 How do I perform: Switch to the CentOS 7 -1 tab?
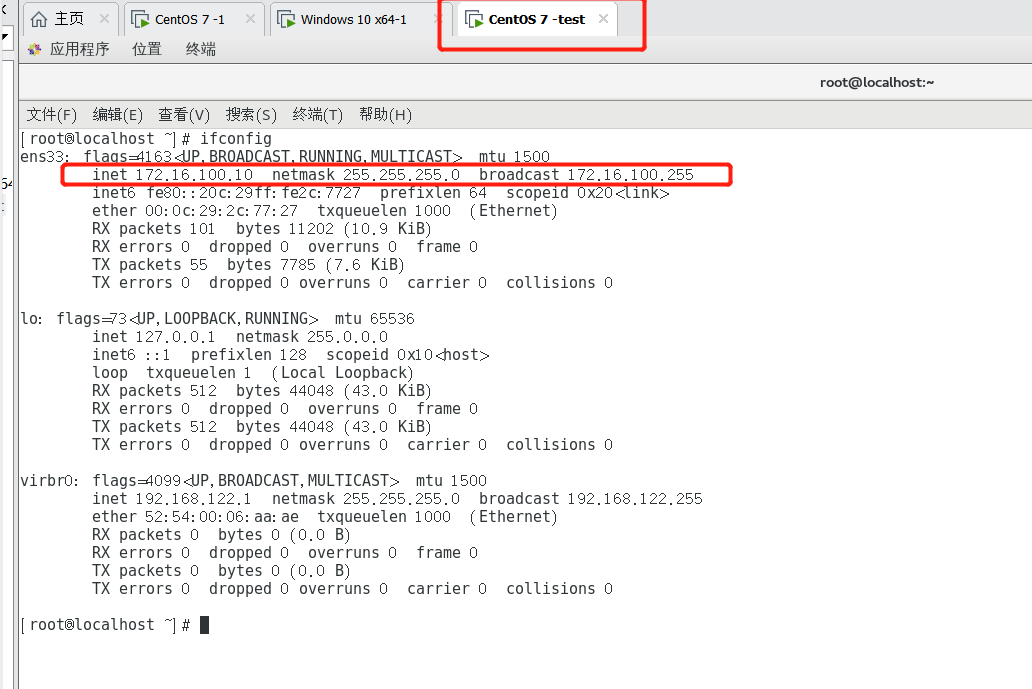[194, 19]
